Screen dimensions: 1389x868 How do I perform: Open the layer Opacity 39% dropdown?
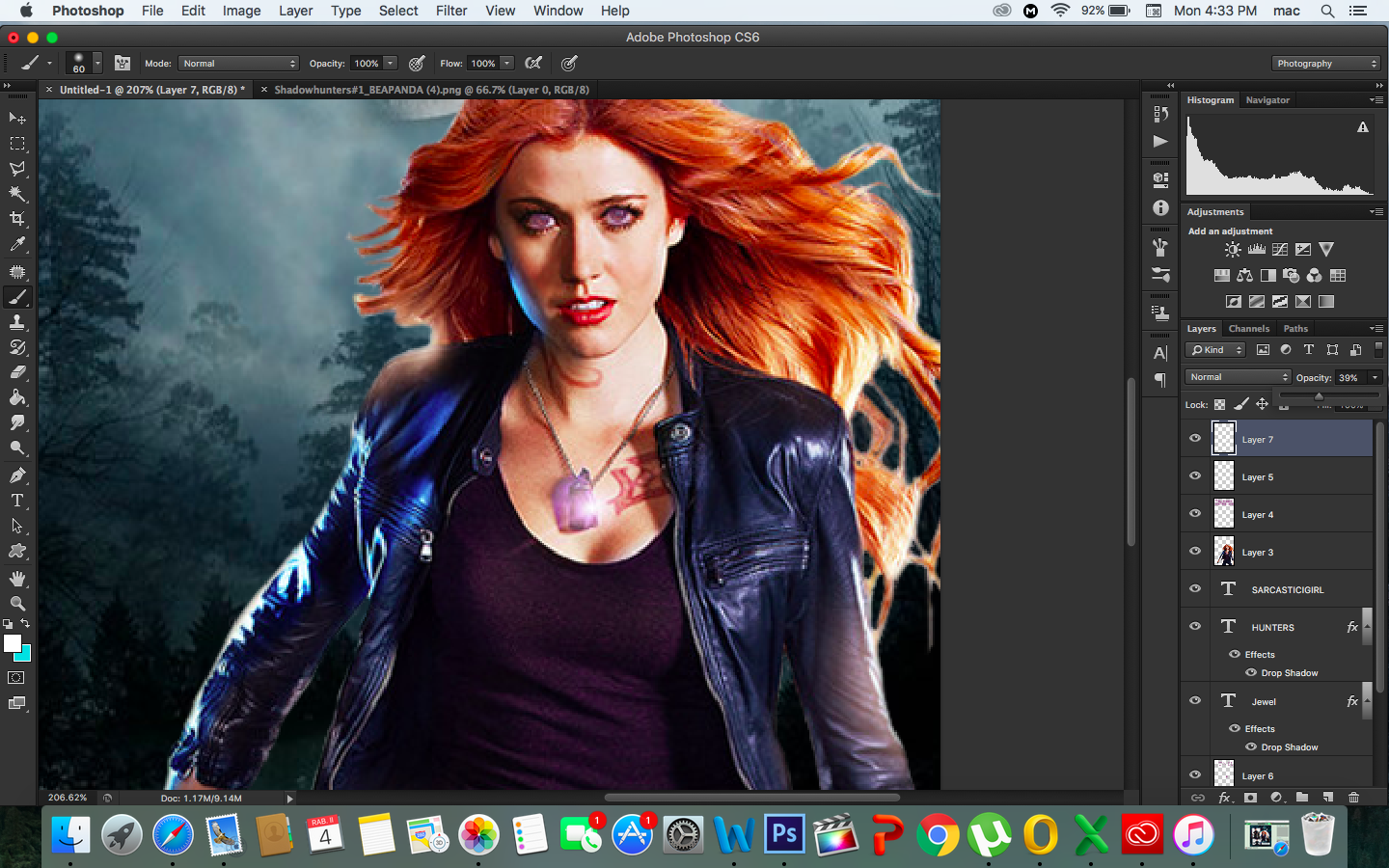1375,378
